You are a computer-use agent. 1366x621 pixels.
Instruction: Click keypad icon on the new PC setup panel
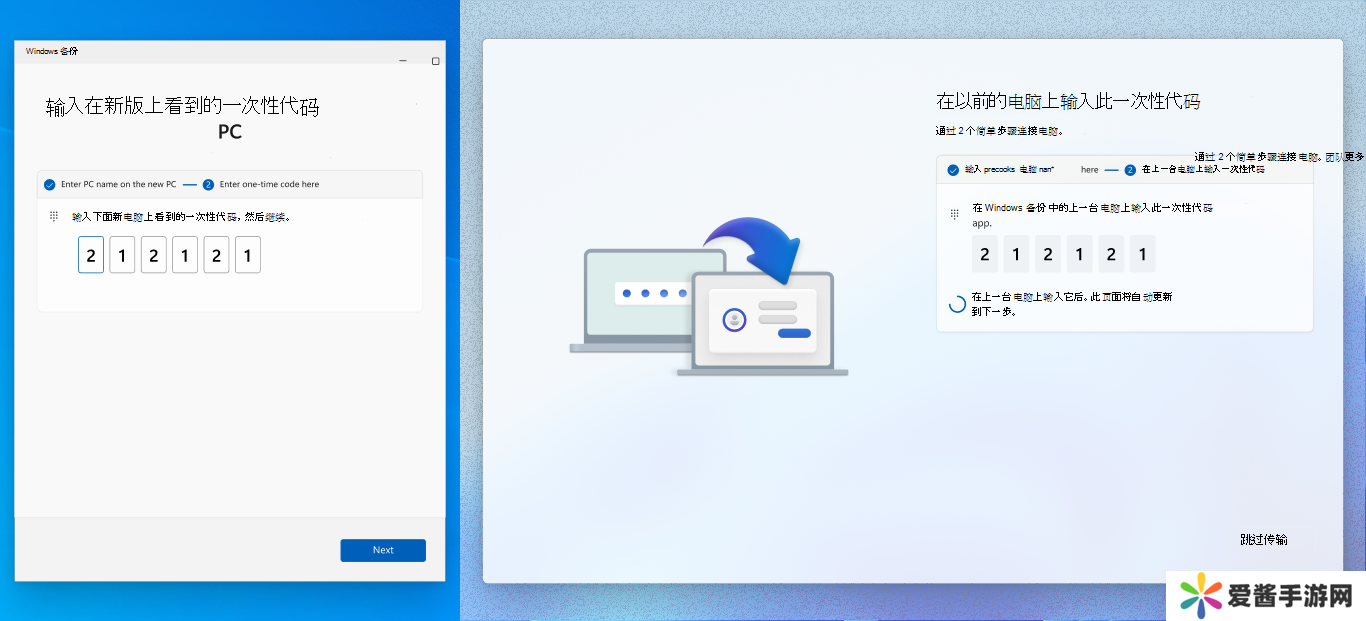(953, 208)
